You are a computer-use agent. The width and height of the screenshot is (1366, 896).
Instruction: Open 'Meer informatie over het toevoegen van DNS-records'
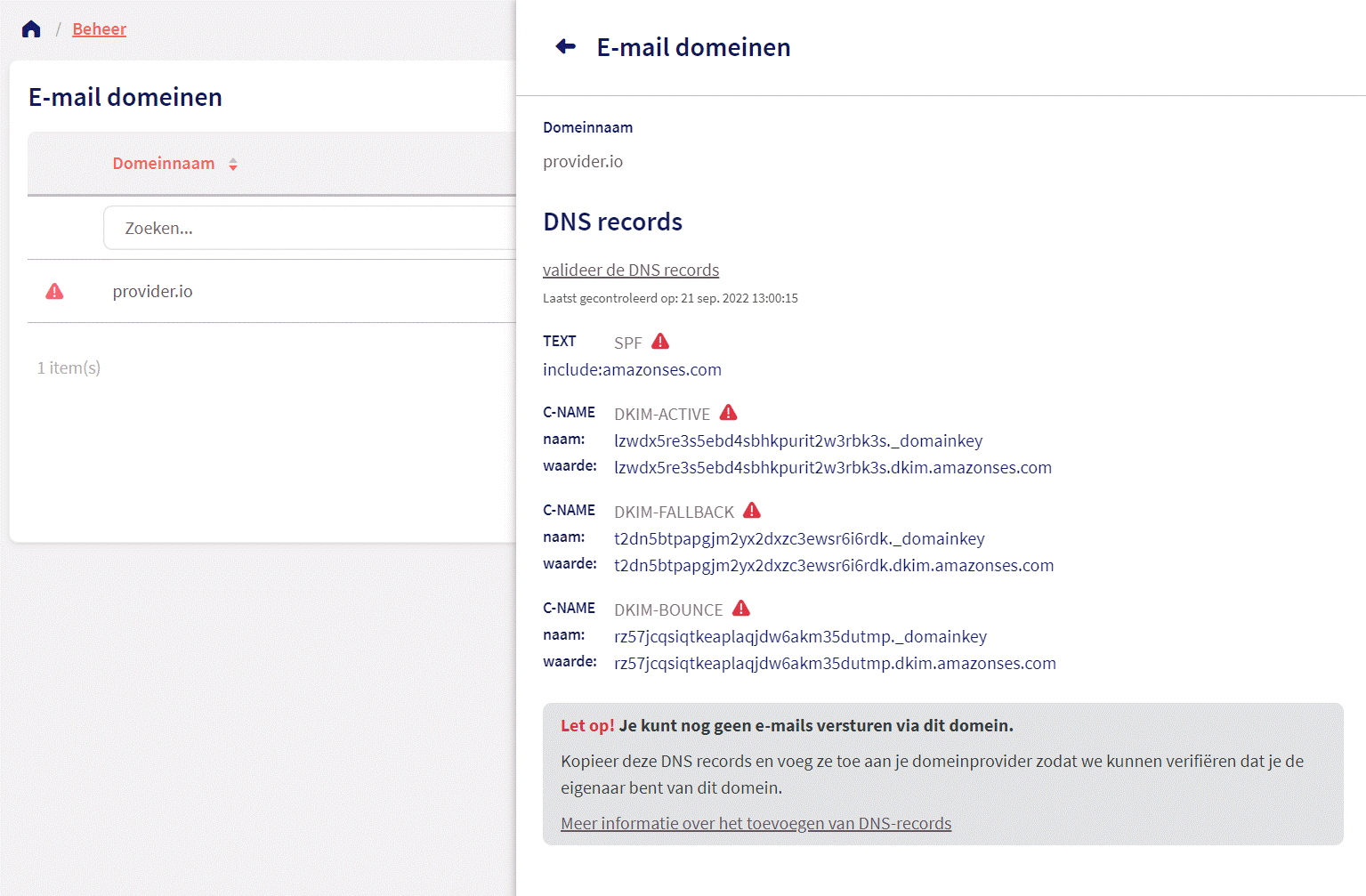click(x=756, y=824)
